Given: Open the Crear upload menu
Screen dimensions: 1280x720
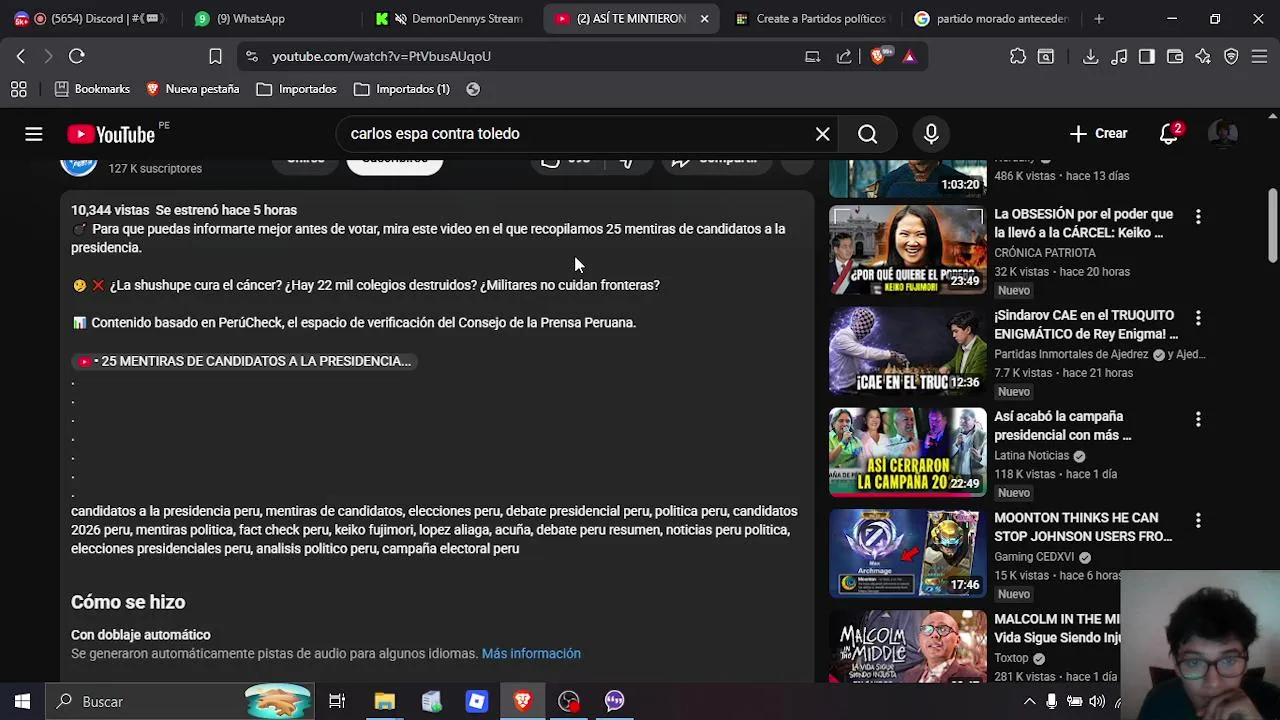Looking at the screenshot, I should [x=1098, y=134].
